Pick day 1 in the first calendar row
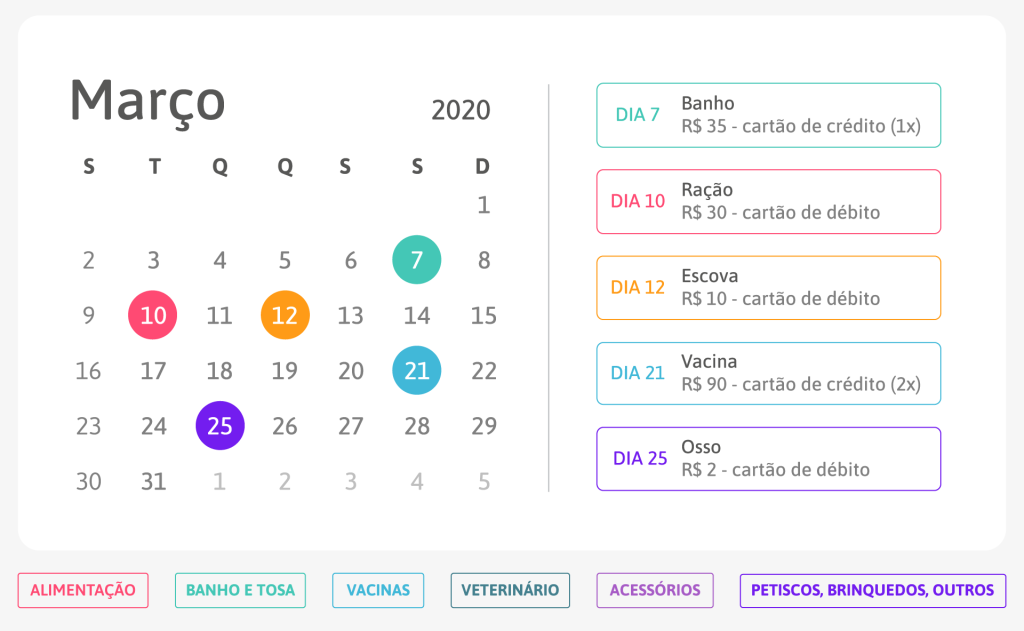The width and height of the screenshot is (1024, 631). point(484,205)
